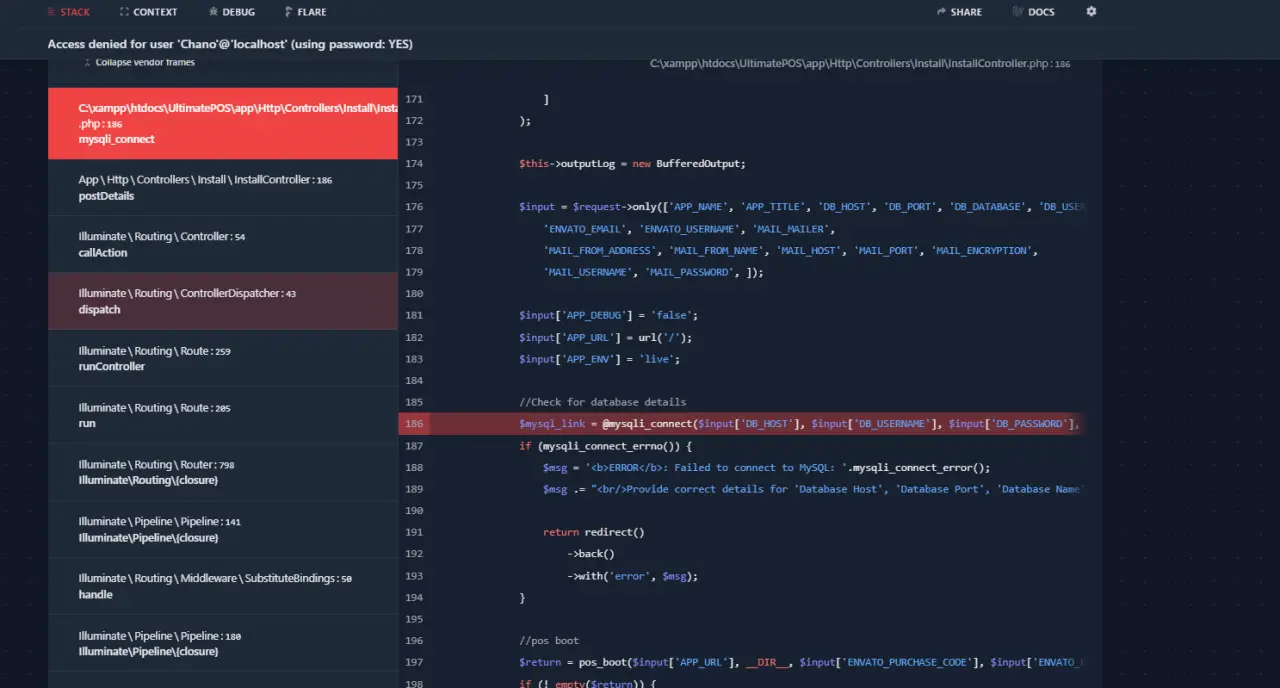Click the InstallController.php file path link

(860, 63)
